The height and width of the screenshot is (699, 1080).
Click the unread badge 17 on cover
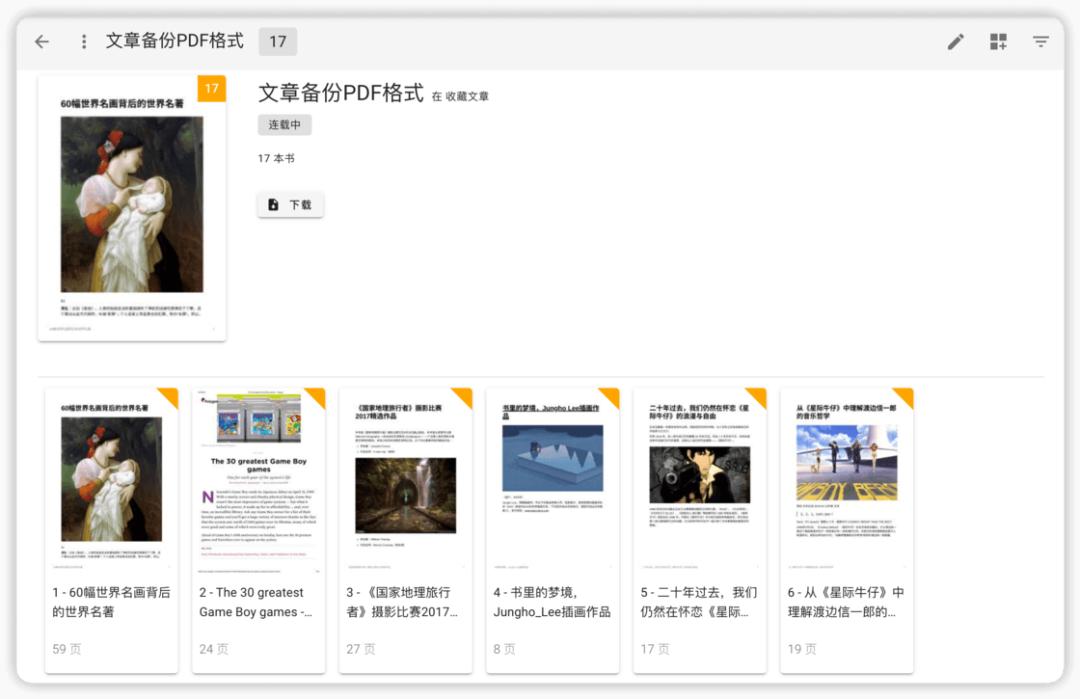click(x=212, y=89)
